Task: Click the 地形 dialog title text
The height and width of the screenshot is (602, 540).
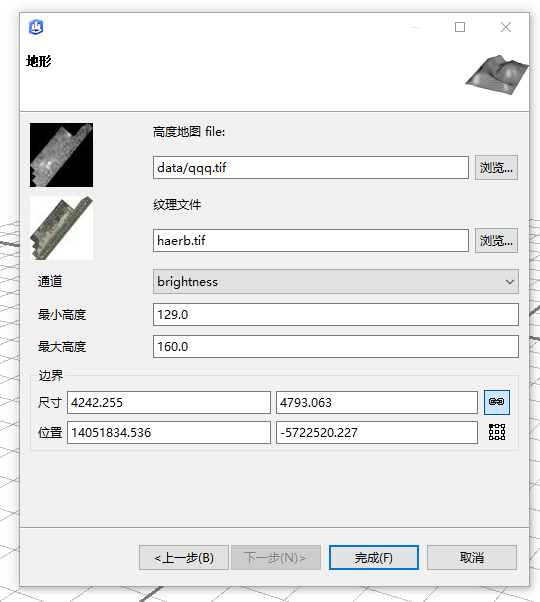Action: [x=38, y=61]
